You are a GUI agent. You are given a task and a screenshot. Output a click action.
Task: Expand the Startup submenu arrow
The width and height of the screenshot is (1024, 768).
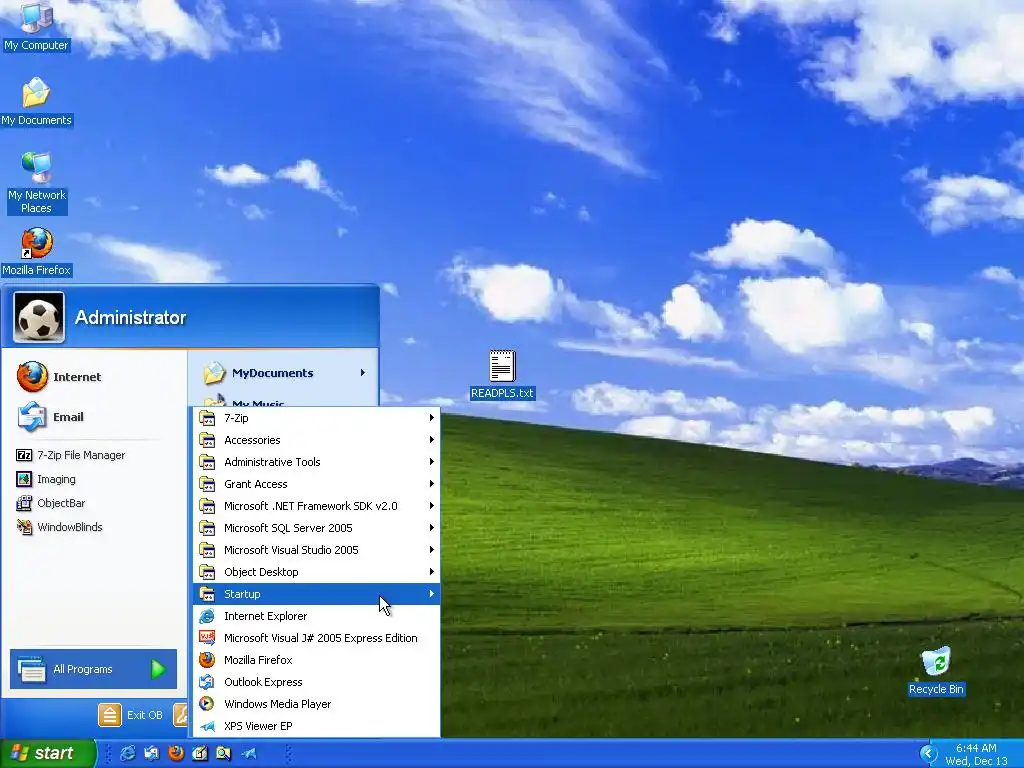pyautogui.click(x=432, y=594)
